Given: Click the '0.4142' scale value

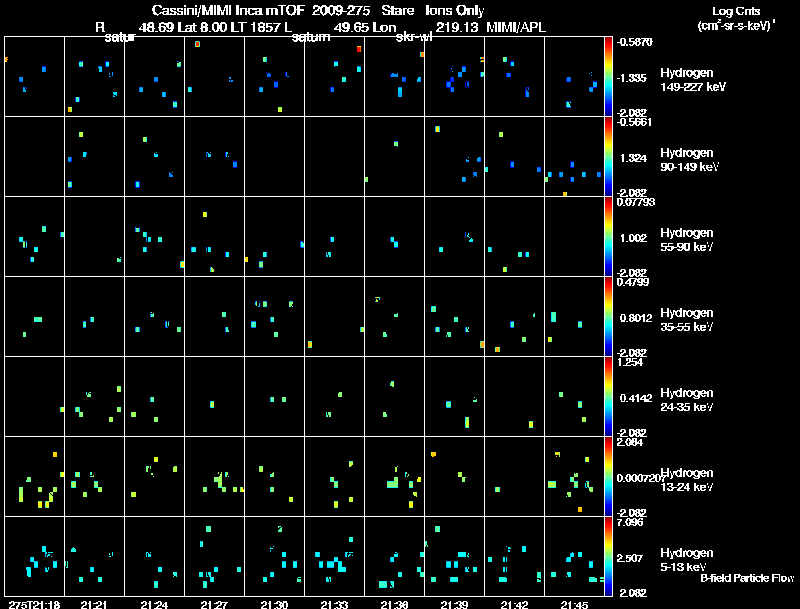Looking at the screenshot, I should point(636,398).
